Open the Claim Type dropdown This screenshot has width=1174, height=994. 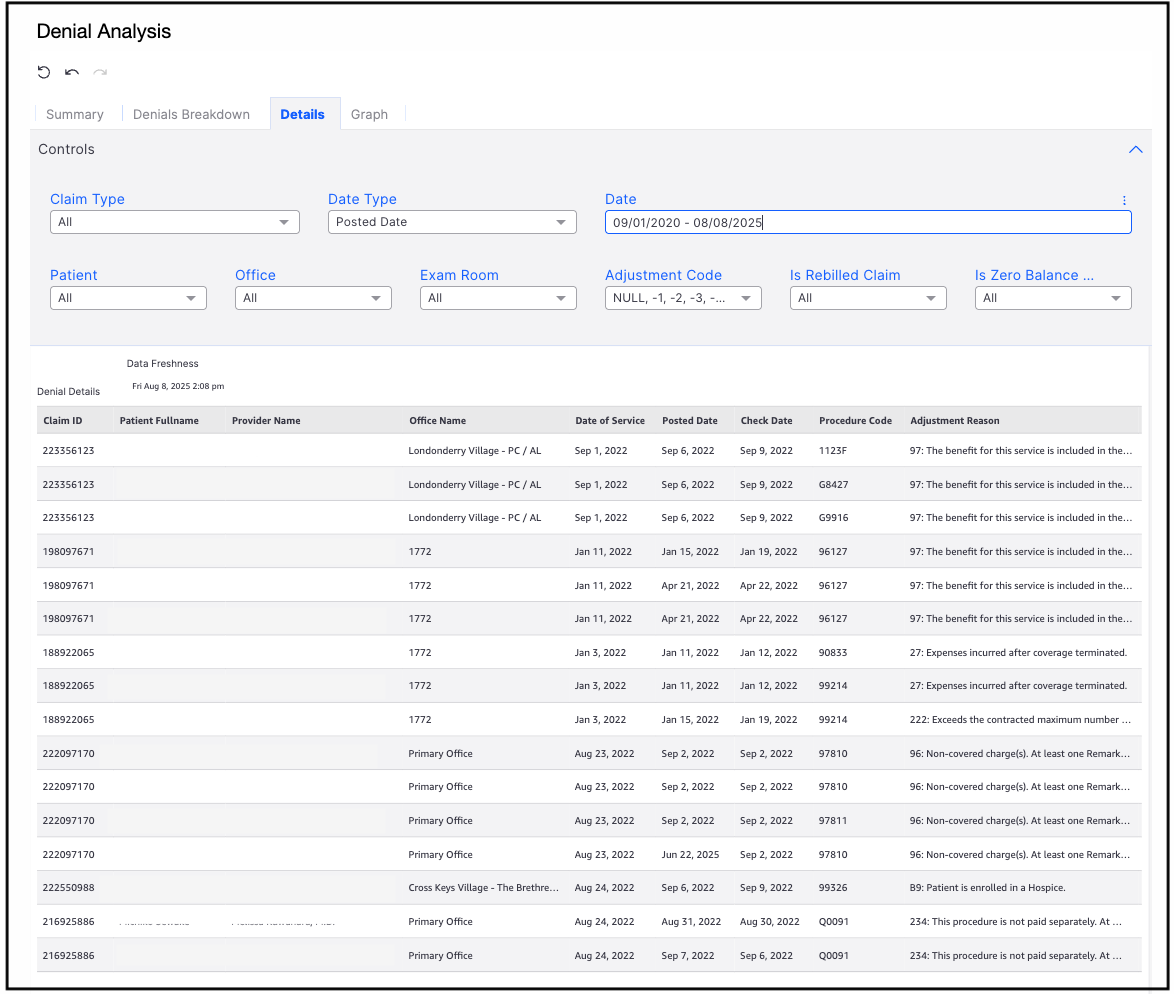[x=174, y=222]
